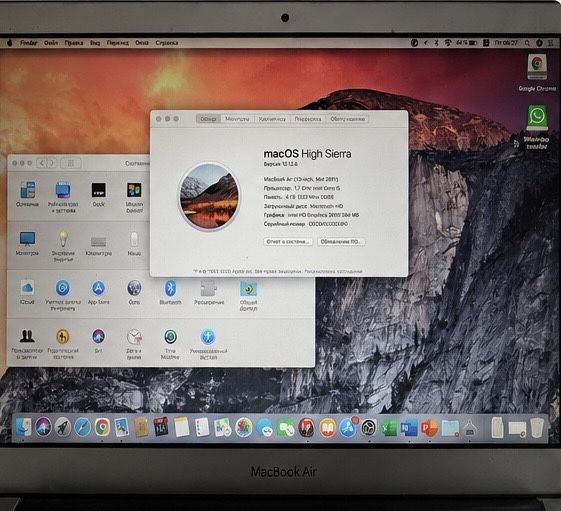Click the Bluetooth status icon in menu bar
The image size is (561, 511).
pyautogui.click(x=436, y=43)
